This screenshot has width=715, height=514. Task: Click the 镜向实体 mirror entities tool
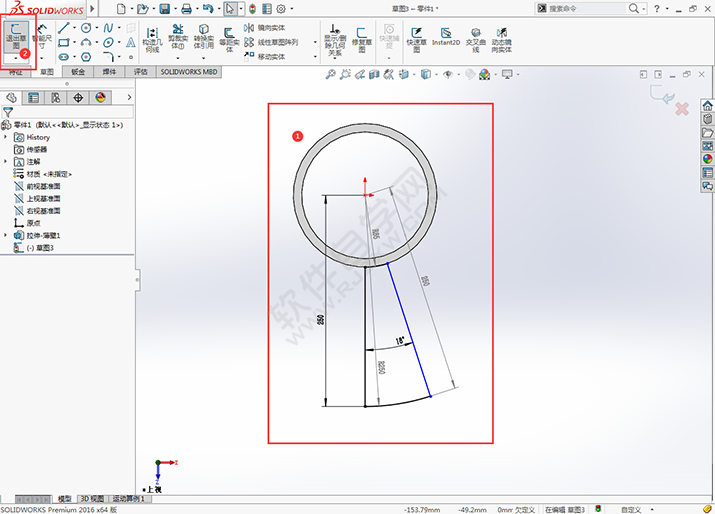tap(265, 28)
